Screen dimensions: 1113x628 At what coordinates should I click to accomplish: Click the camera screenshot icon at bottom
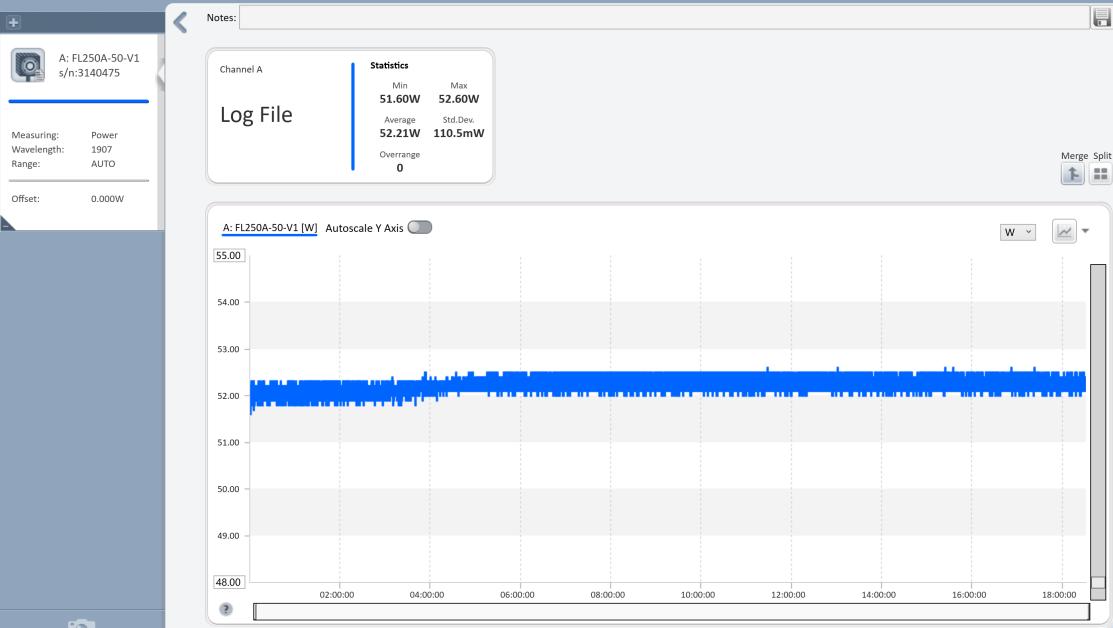click(82, 623)
